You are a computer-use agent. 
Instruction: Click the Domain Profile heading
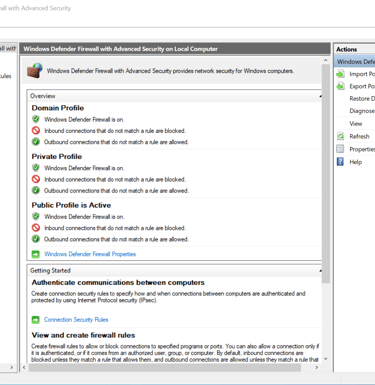(58, 108)
